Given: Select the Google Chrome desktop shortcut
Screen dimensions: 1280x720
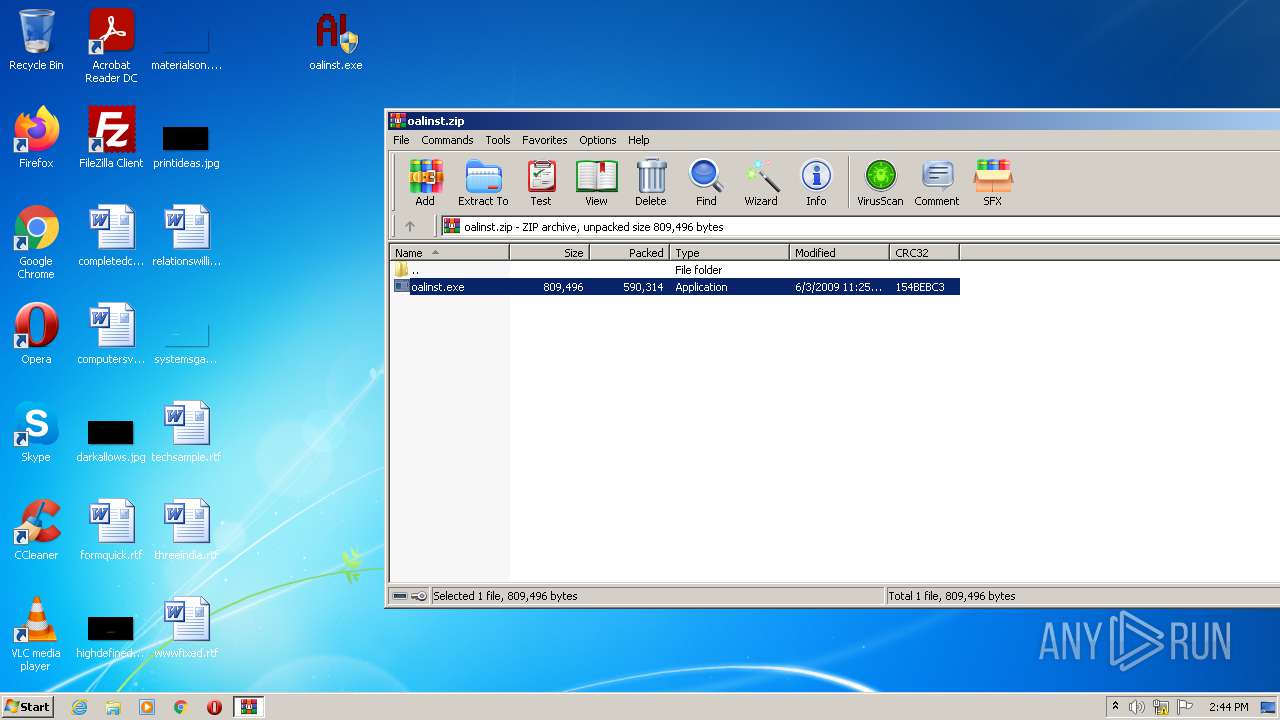Looking at the screenshot, I should (36, 242).
